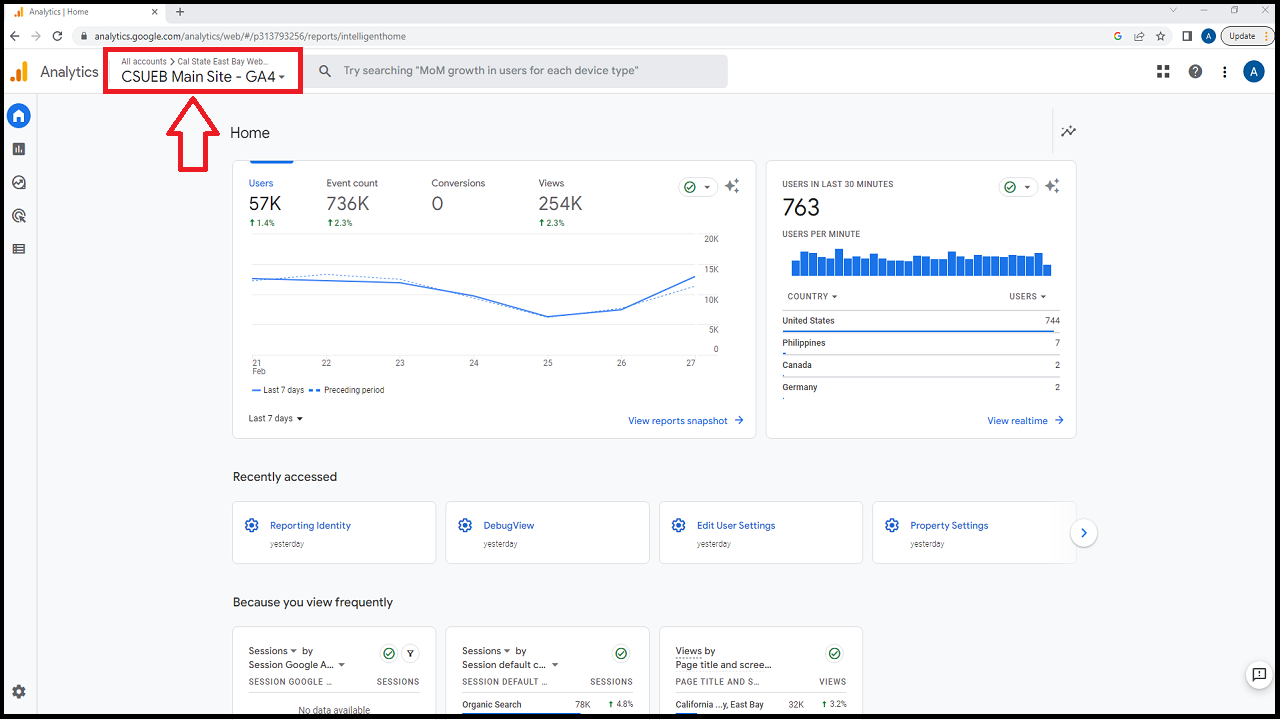Open Sessions metric dropdown on Google Ads card
The image size is (1280, 720).
pyautogui.click(x=274, y=651)
